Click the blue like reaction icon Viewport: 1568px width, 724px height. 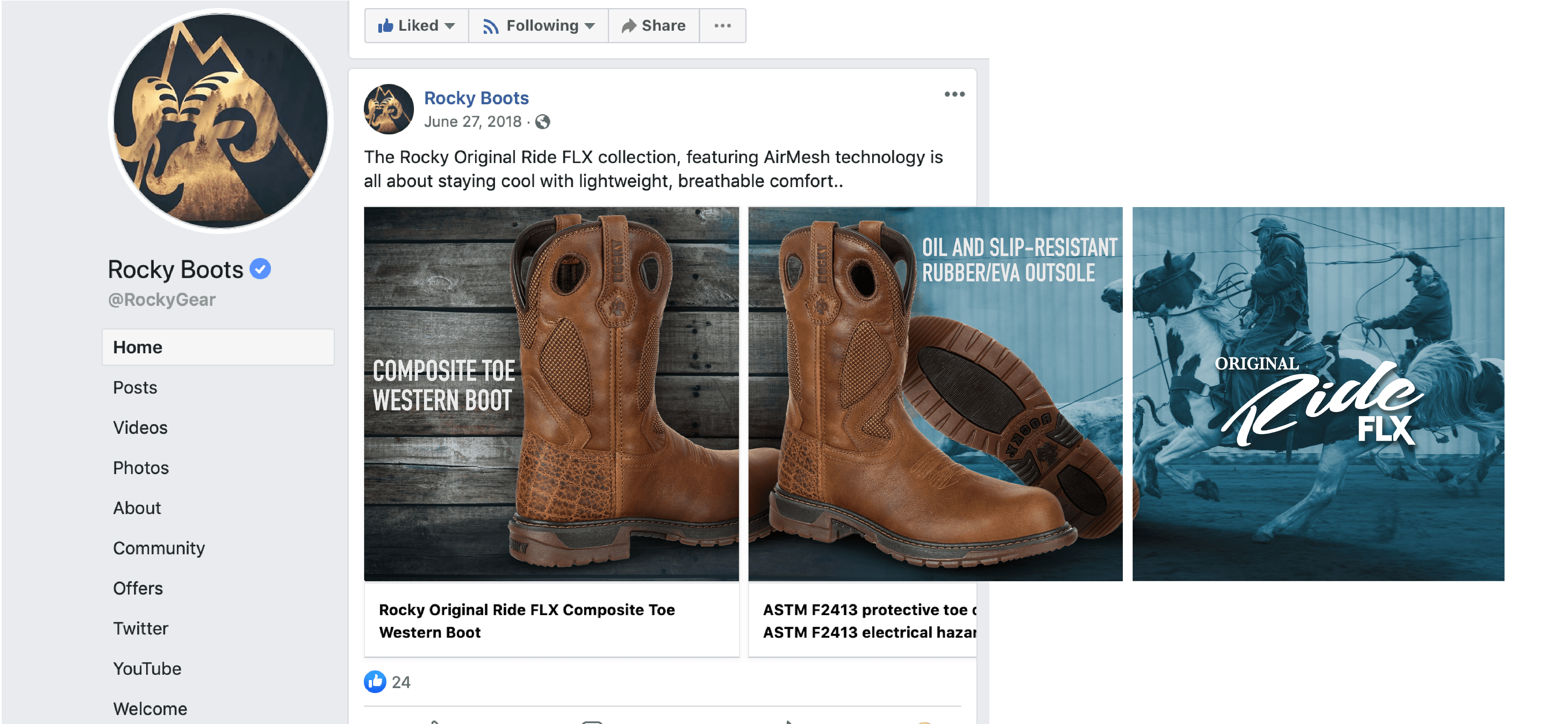tap(375, 681)
